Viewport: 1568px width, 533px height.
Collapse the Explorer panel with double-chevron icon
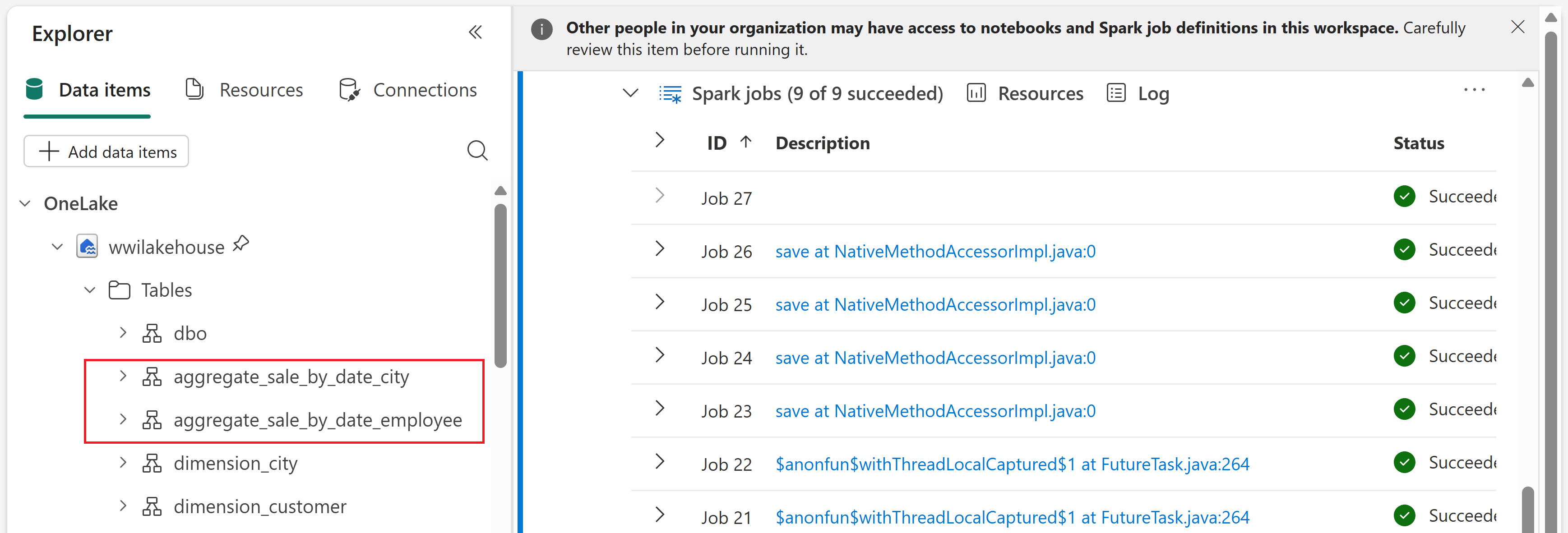tap(475, 32)
